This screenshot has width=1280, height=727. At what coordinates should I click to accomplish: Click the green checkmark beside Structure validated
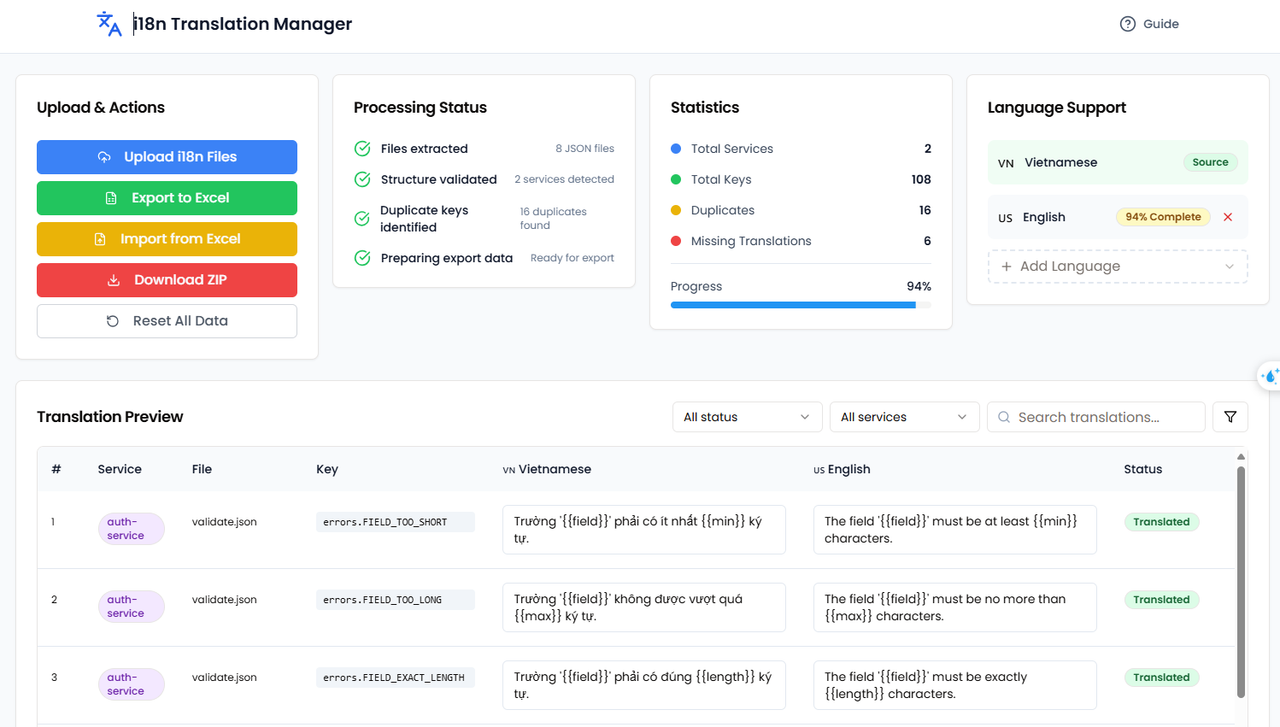pos(361,179)
